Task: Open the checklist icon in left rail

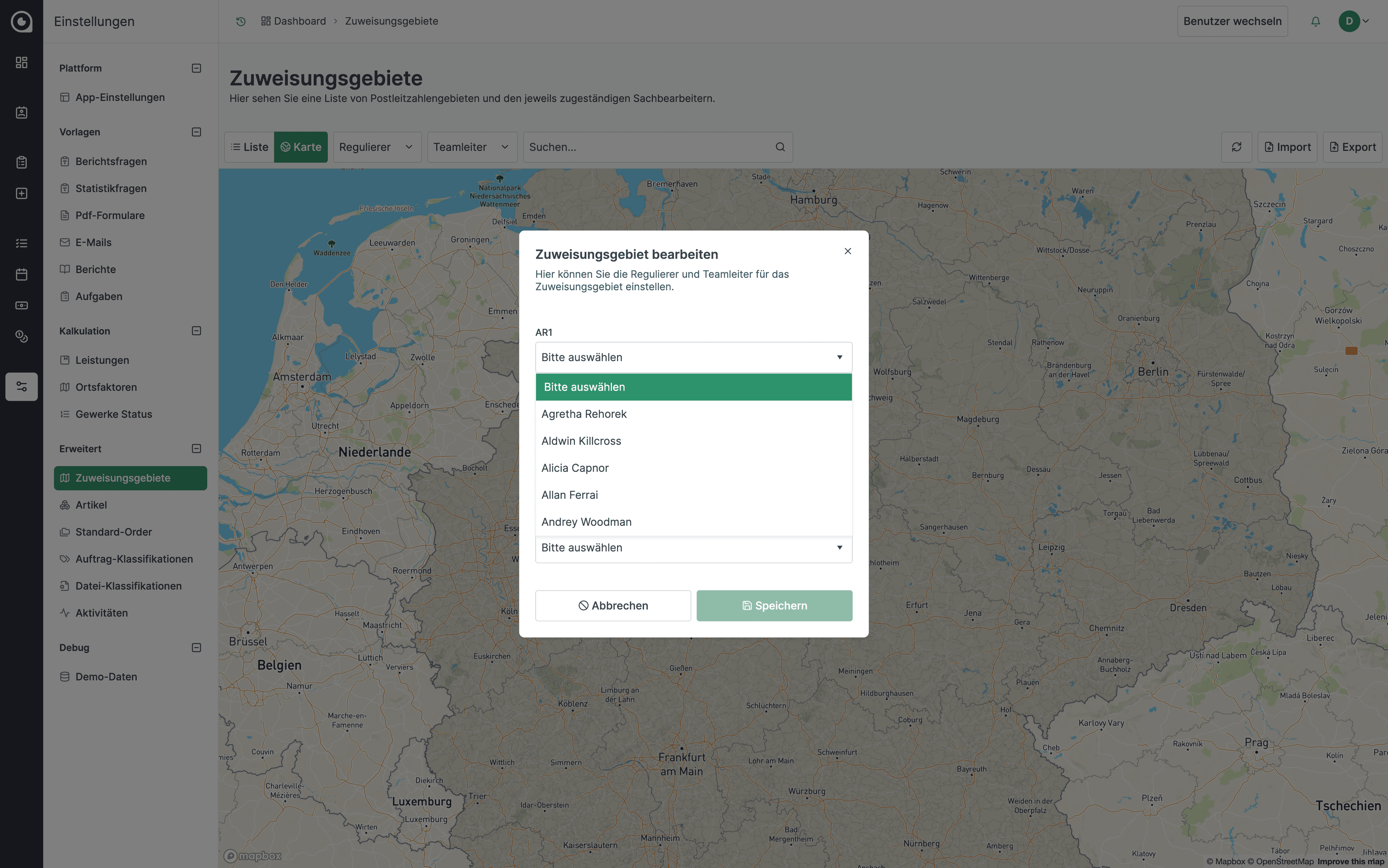Action: click(x=21, y=244)
